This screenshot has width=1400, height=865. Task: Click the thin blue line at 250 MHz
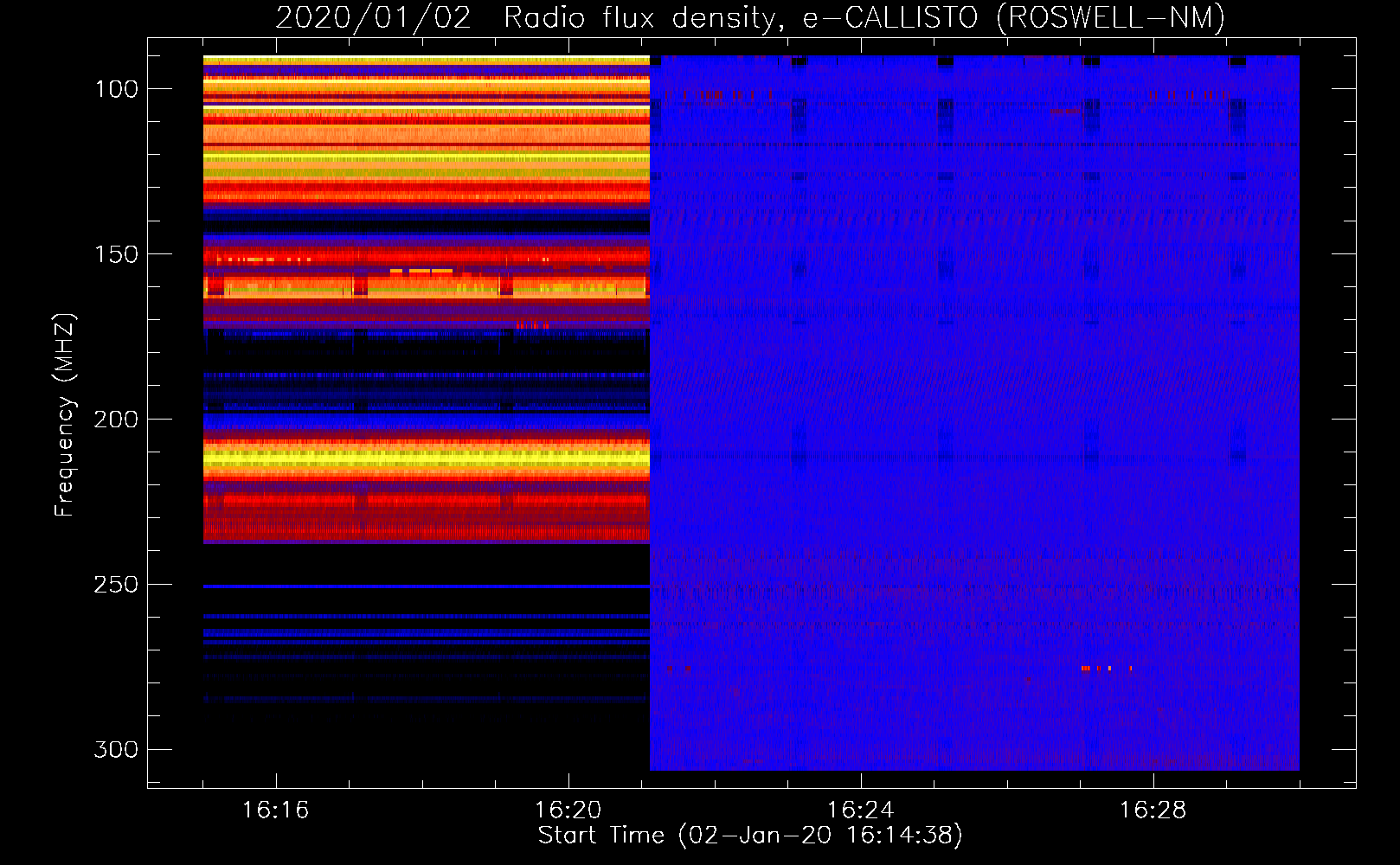pyautogui.click(x=427, y=586)
